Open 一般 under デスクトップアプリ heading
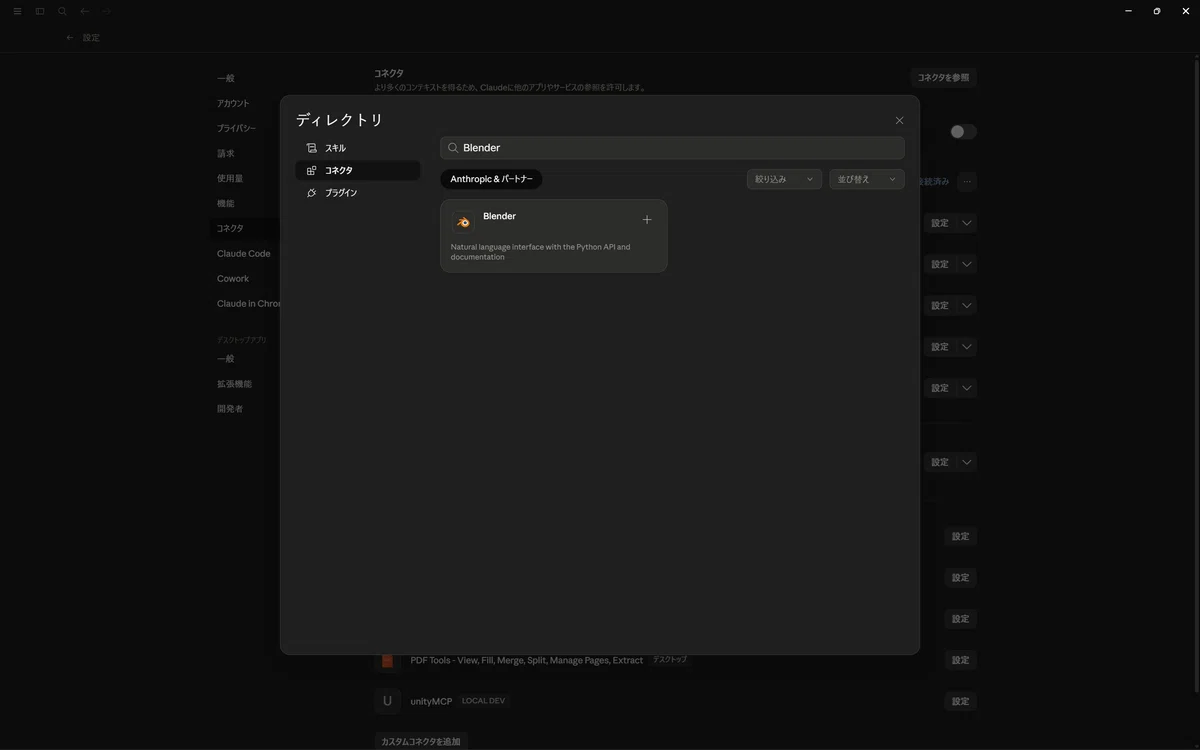The width and height of the screenshot is (1200, 750). coord(225,359)
